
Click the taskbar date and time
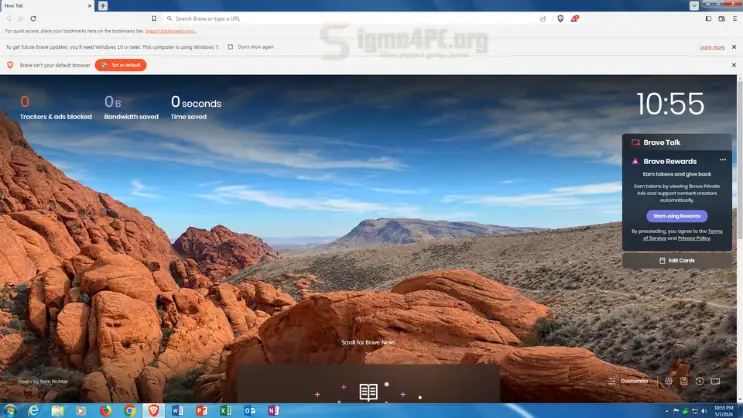(x=724, y=411)
